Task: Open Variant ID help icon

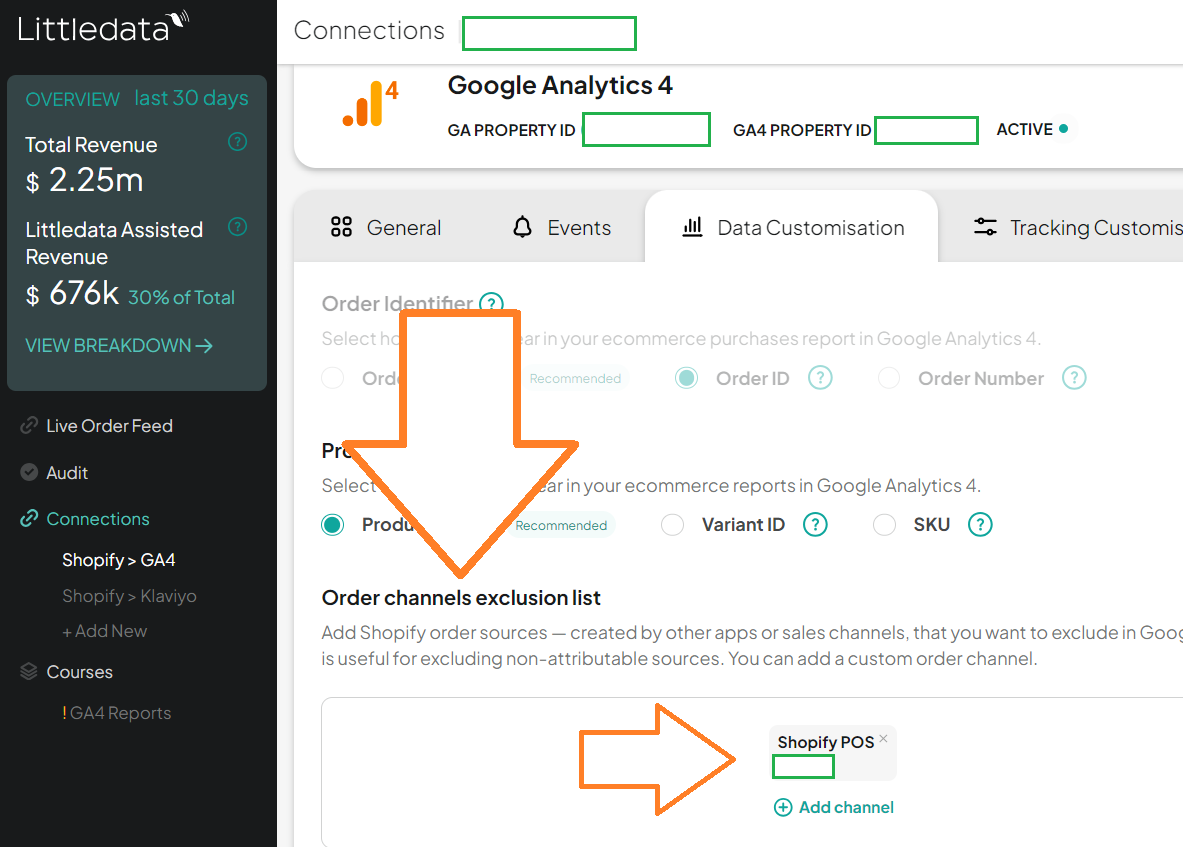Action: coord(815,524)
